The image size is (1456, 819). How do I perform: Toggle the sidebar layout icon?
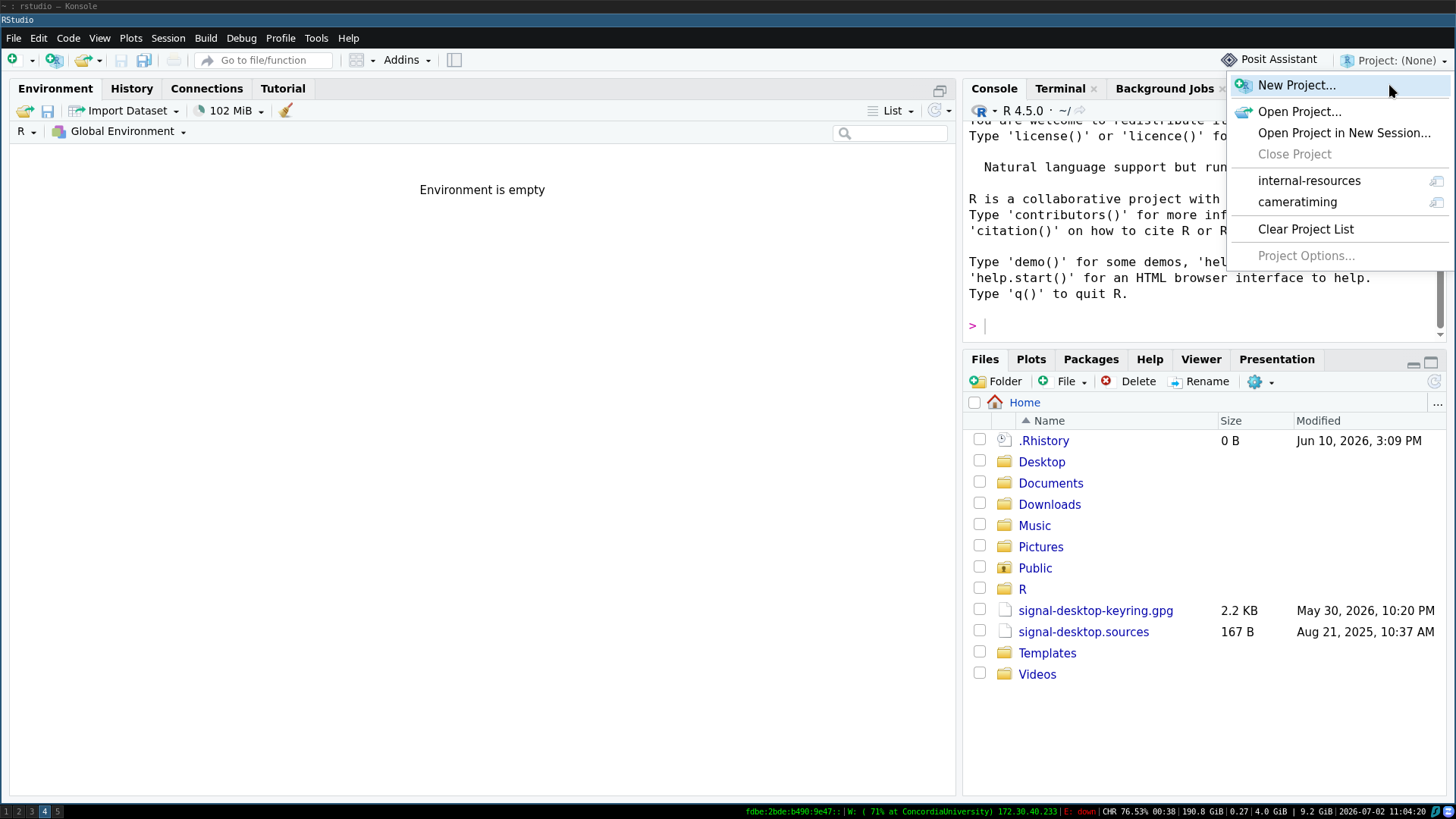point(454,60)
